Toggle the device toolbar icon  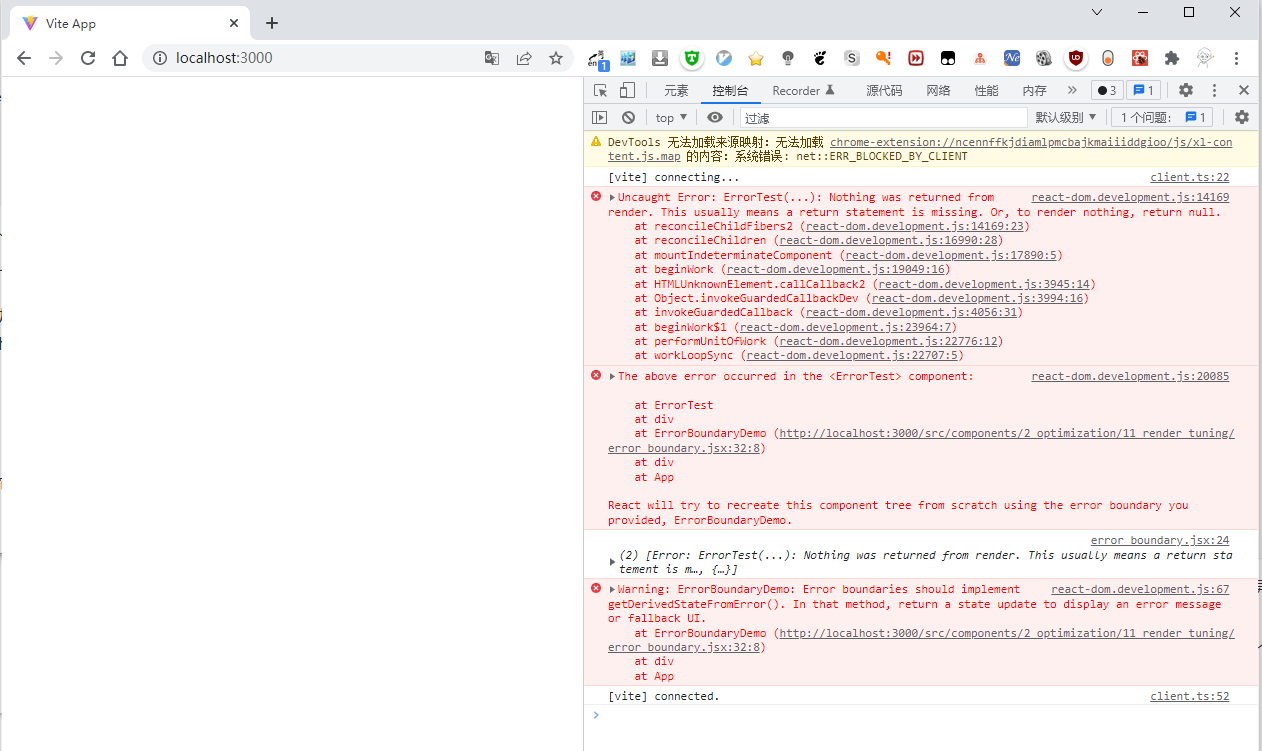coord(626,90)
